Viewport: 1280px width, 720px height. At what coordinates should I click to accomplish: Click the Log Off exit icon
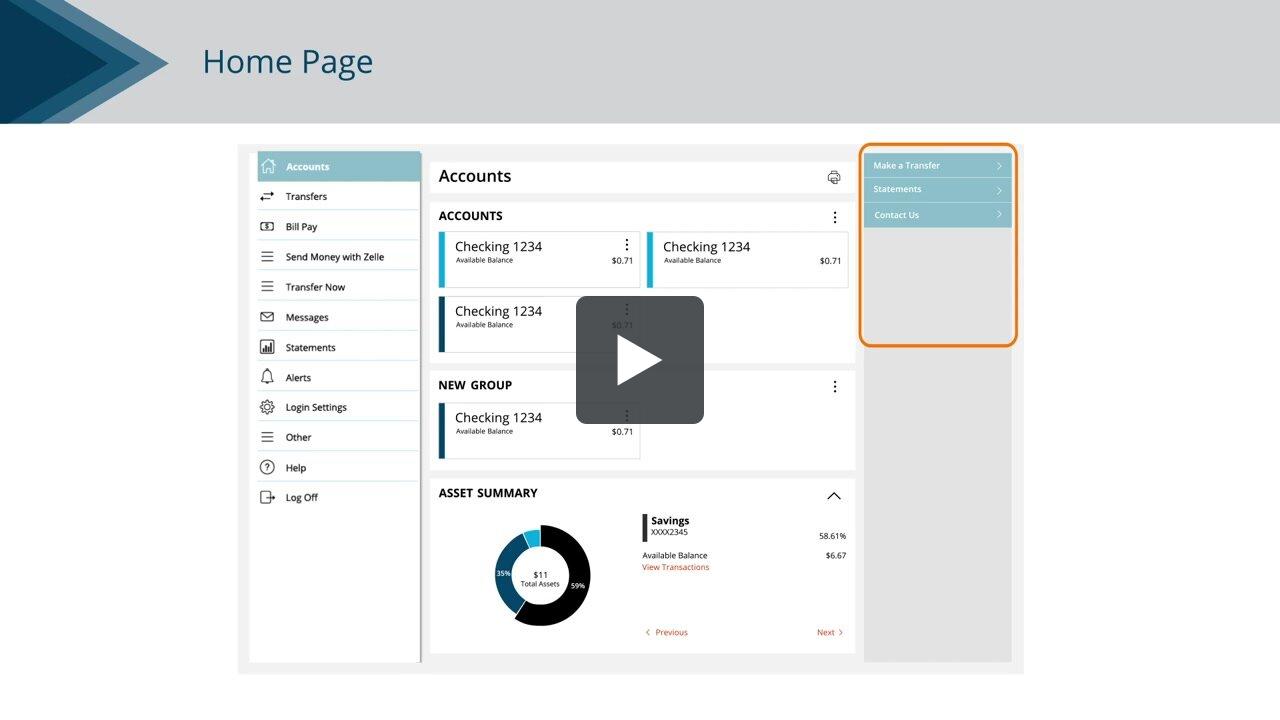click(x=267, y=497)
